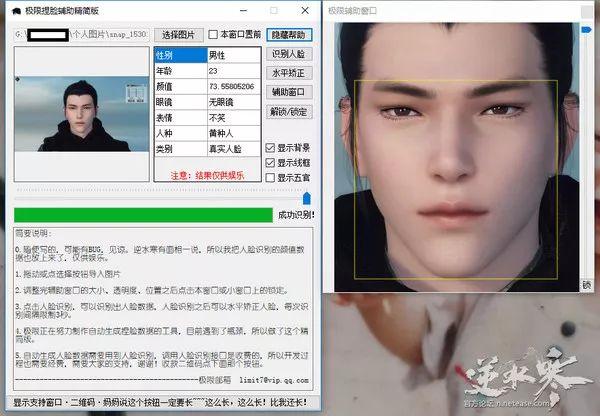
Task: Select the 类别 row label
Action: click(x=181, y=149)
